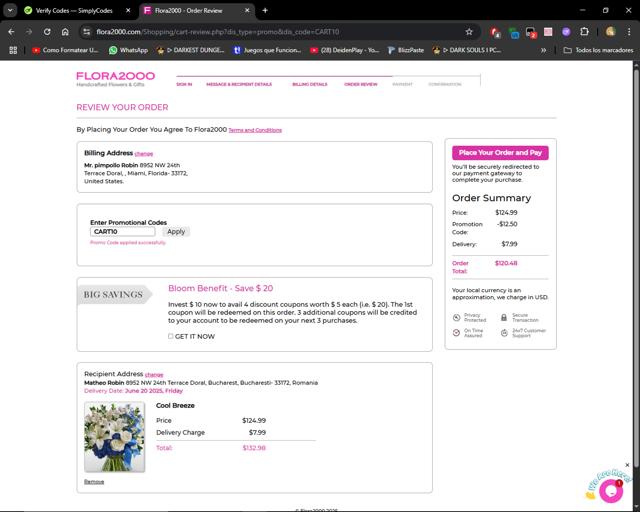The height and width of the screenshot is (512, 640).
Task: Open the Extensions puzzle icon
Action: coord(584,32)
